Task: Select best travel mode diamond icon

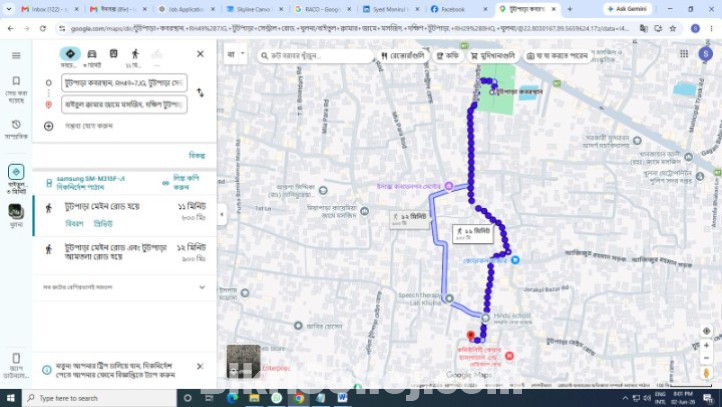Action: [70, 54]
